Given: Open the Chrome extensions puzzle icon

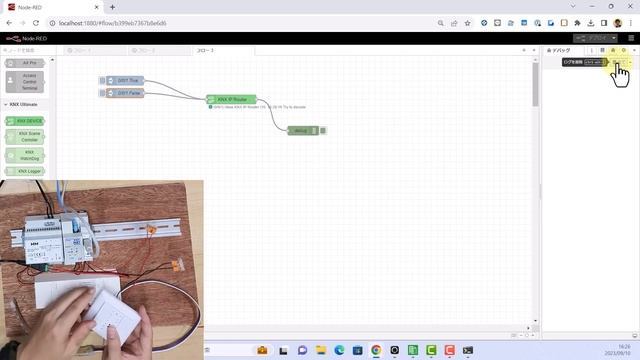Looking at the screenshot, I should click(x=577, y=23).
